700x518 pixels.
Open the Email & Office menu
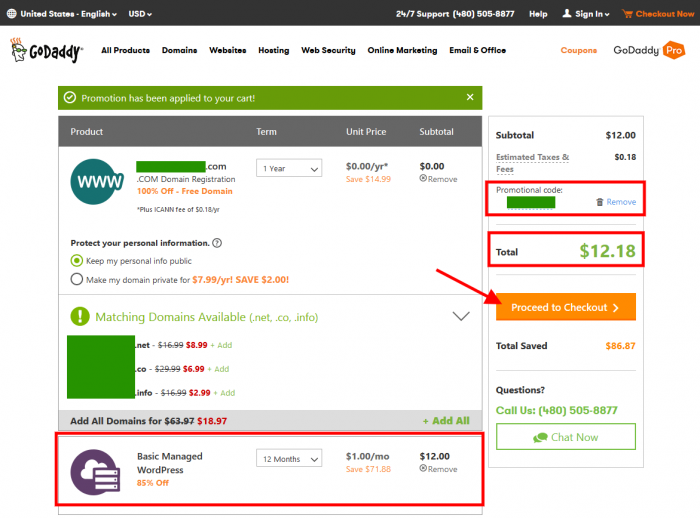[477, 50]
